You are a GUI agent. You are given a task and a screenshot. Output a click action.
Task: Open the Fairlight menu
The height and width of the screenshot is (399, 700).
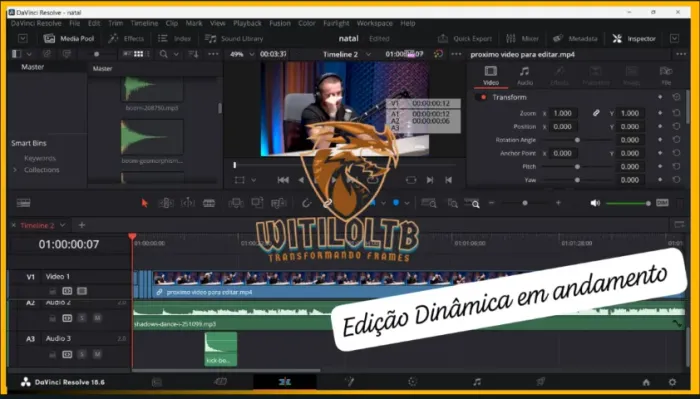337,23
